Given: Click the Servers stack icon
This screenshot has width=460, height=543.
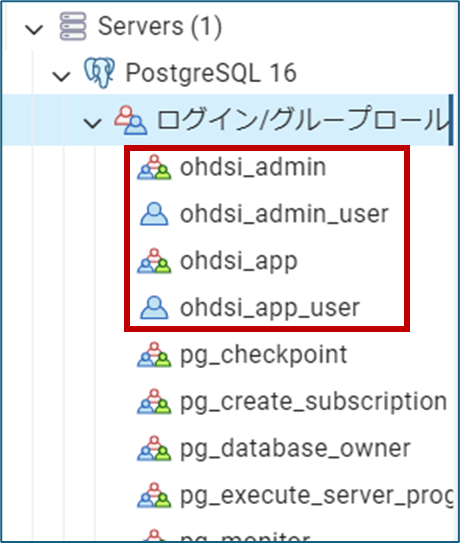Looking at the screenshot, I should tap(73, 26).
